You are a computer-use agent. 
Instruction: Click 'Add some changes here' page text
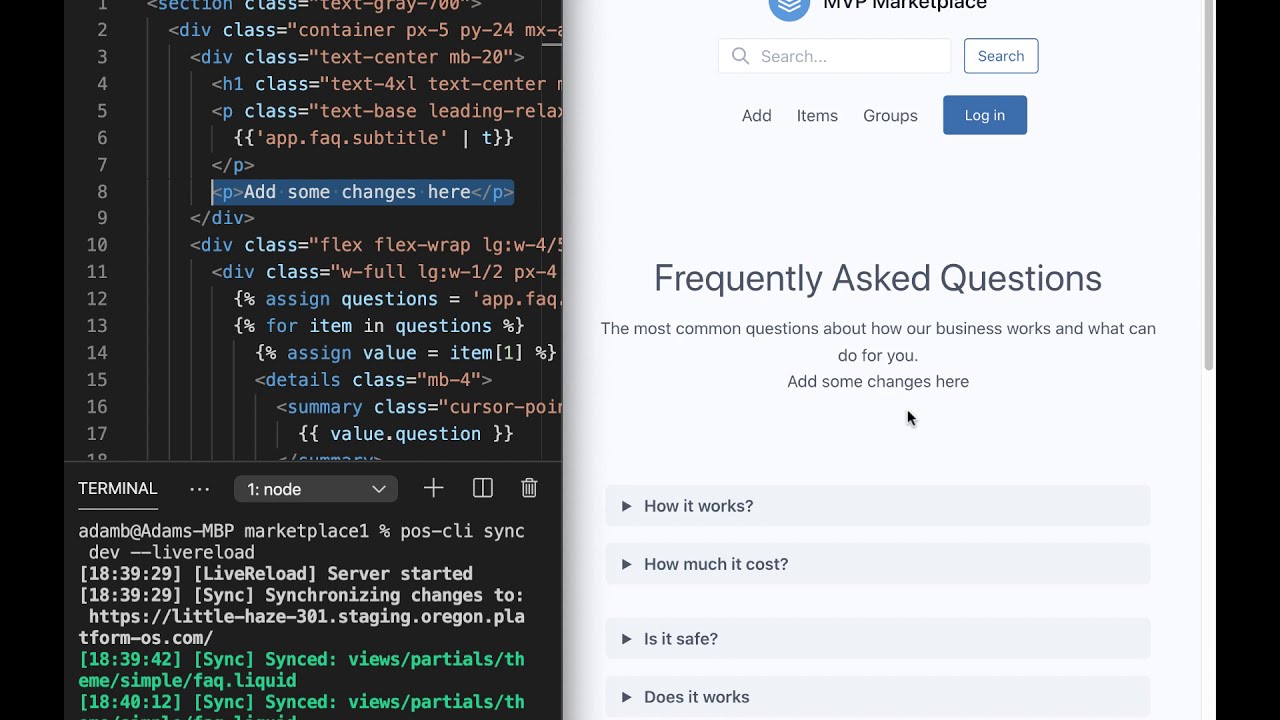click(x=878, y=381)
